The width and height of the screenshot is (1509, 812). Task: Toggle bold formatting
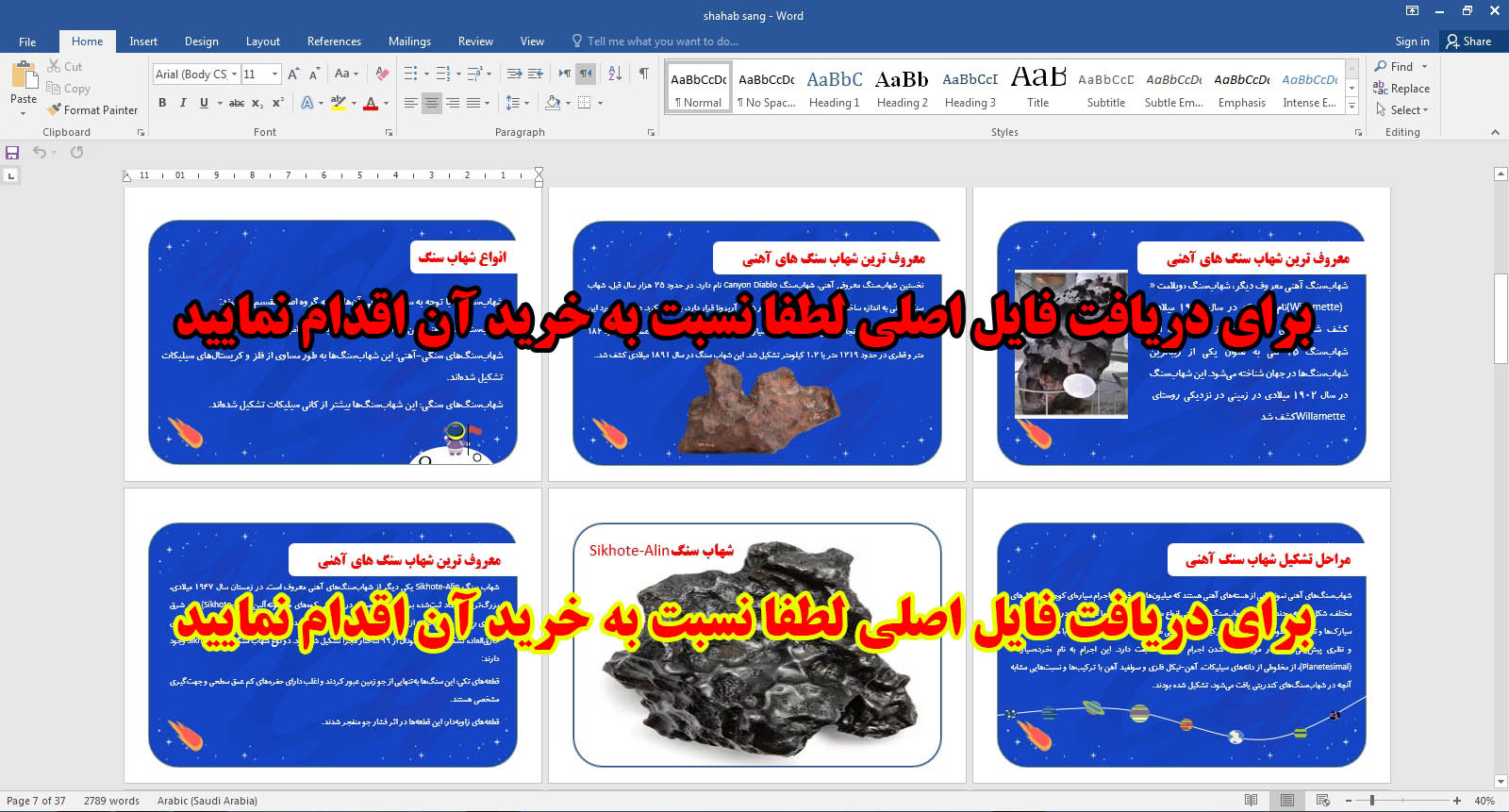pos(162,103)
